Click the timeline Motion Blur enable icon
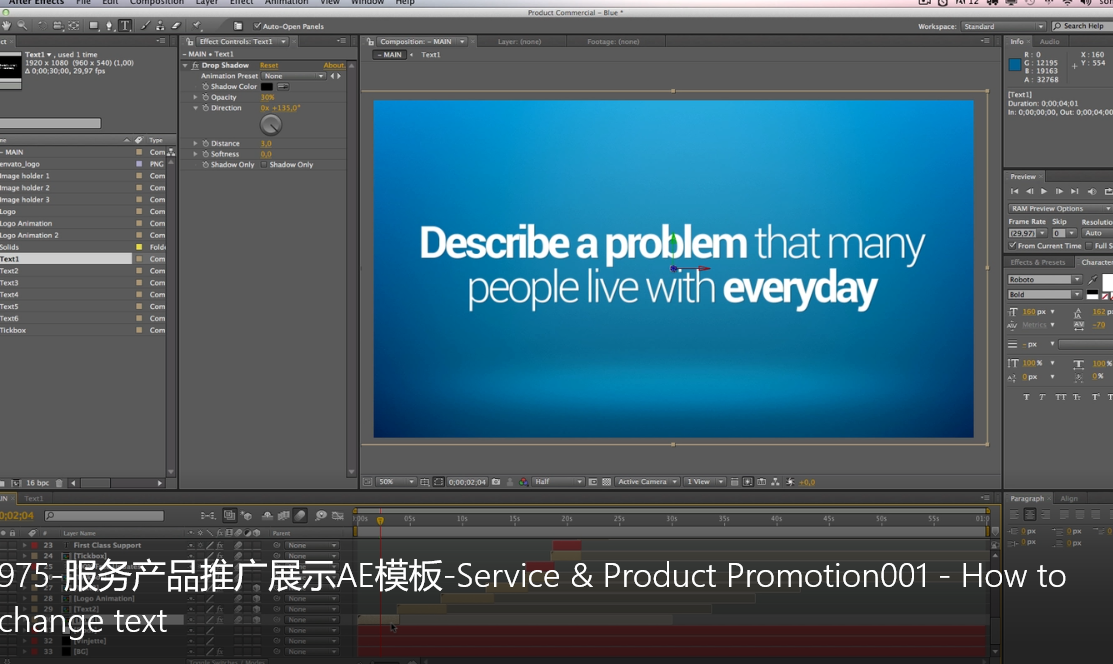The width and height of the screenshot is (1113, 664). pos(300,516)
